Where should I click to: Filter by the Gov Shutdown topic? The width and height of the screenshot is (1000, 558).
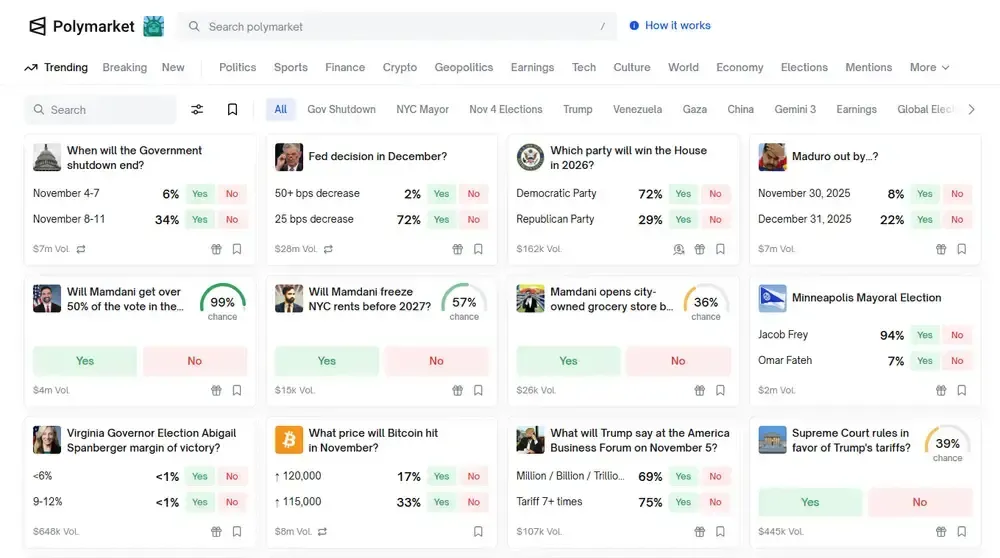(x=341, y=110)
